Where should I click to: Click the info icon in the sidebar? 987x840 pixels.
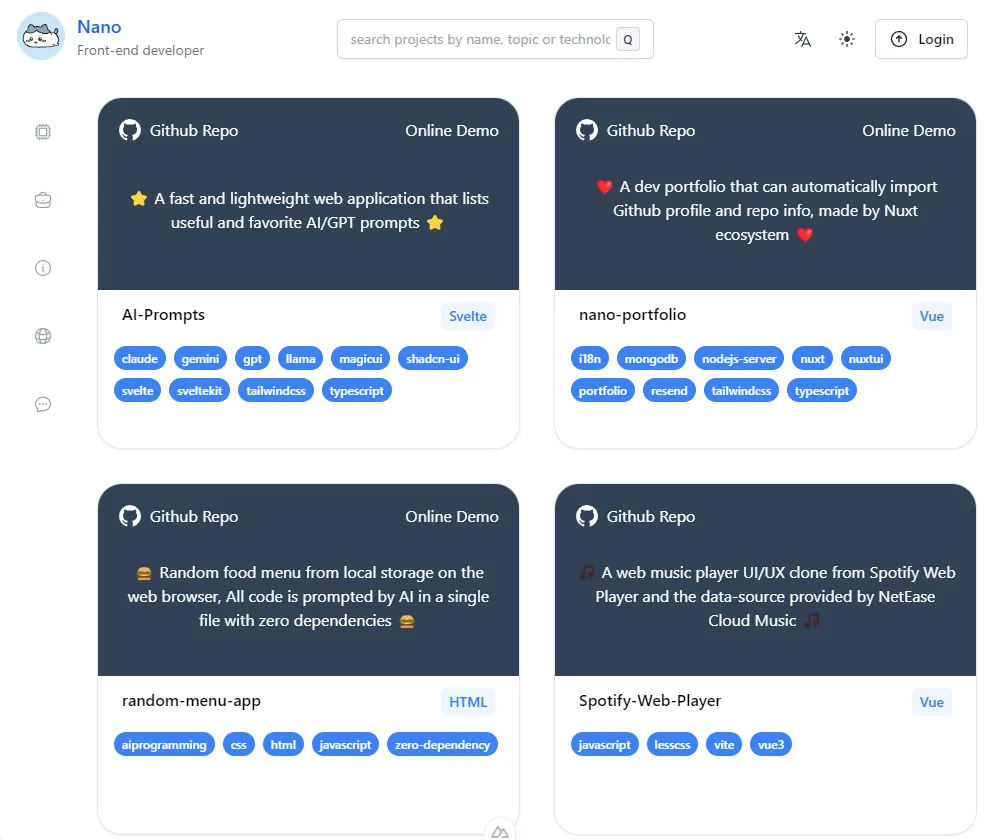(42, 267)
